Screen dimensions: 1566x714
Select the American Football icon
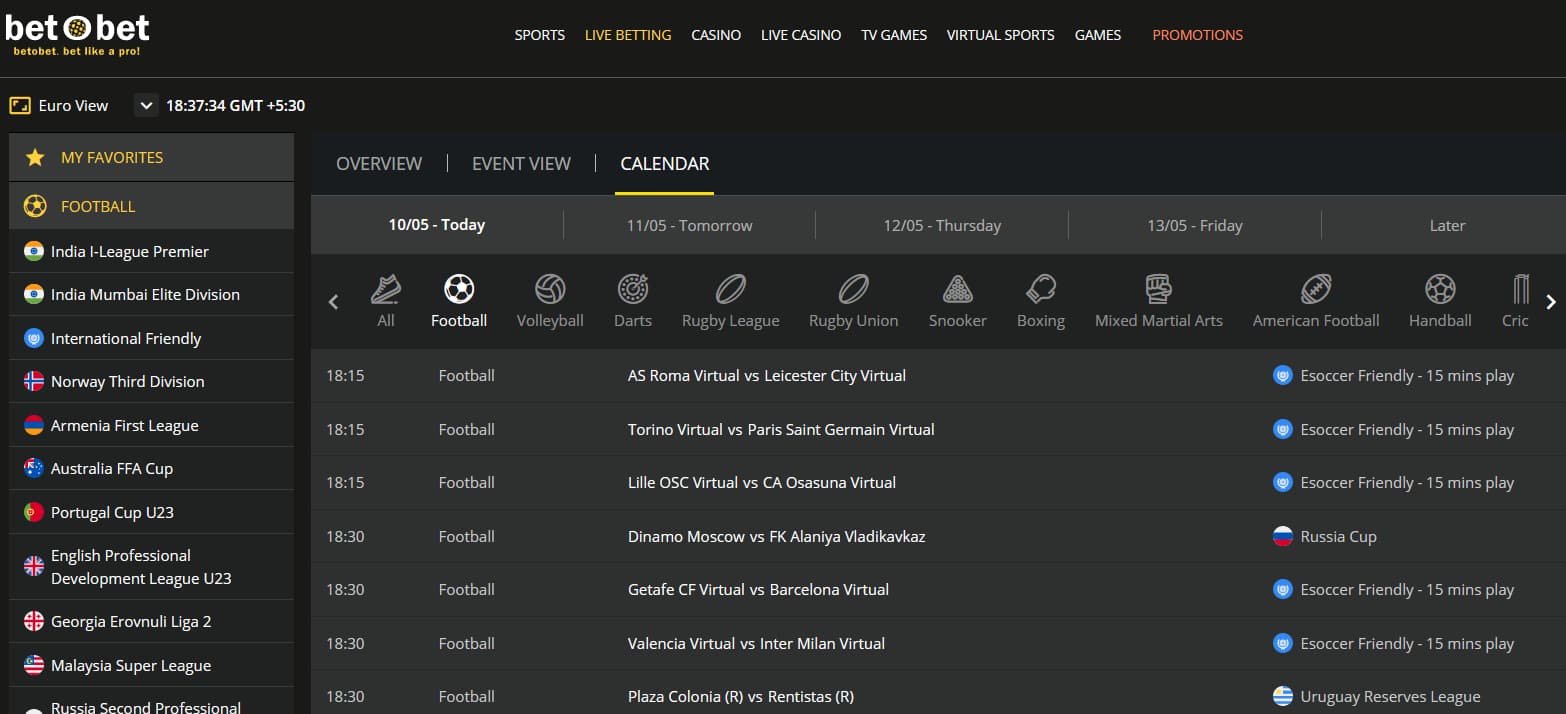(1316, 290)
